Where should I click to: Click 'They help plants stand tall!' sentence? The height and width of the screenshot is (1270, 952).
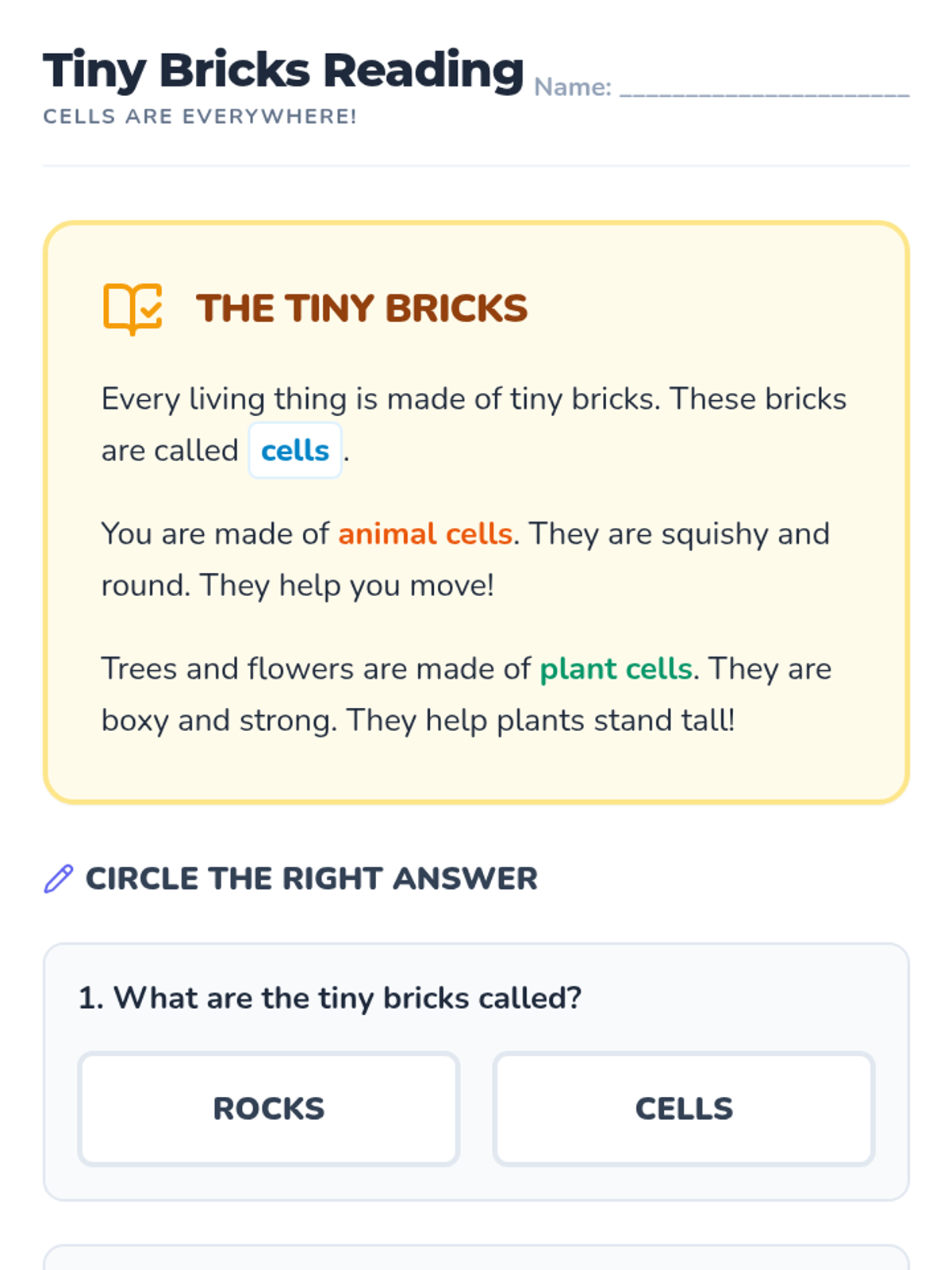tap(539, 721)
